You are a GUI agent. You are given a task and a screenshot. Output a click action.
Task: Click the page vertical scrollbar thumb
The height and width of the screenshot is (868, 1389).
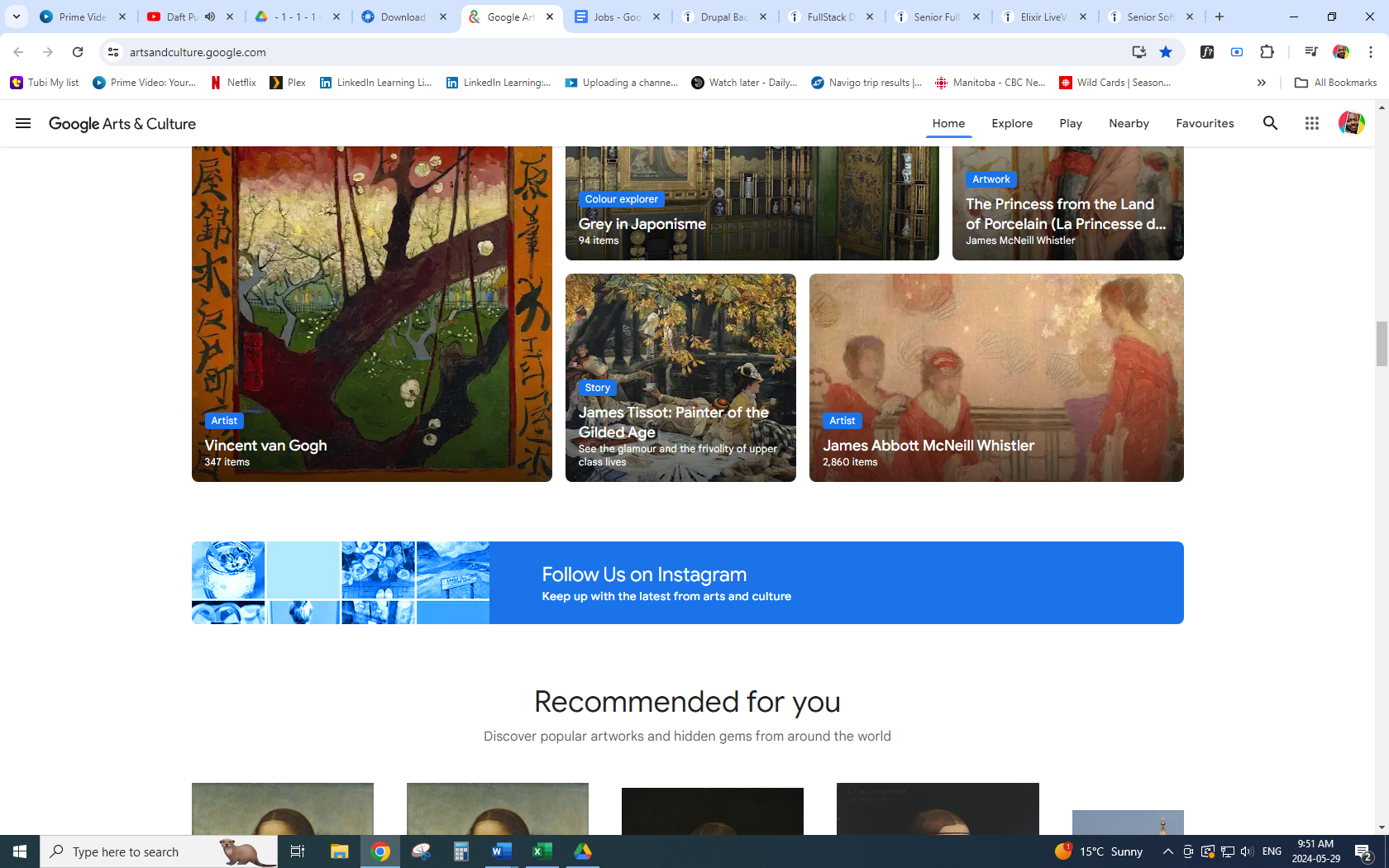click(x=1382, y=343)
